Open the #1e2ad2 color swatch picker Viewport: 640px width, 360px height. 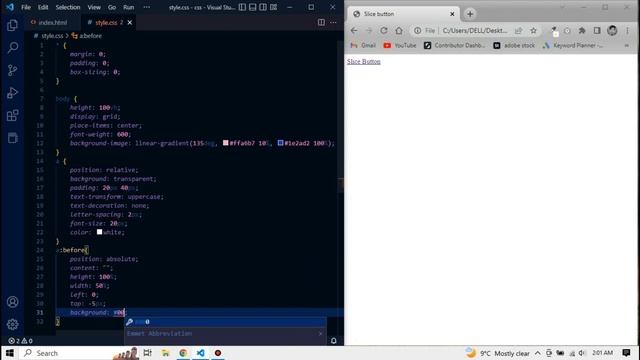280,143
